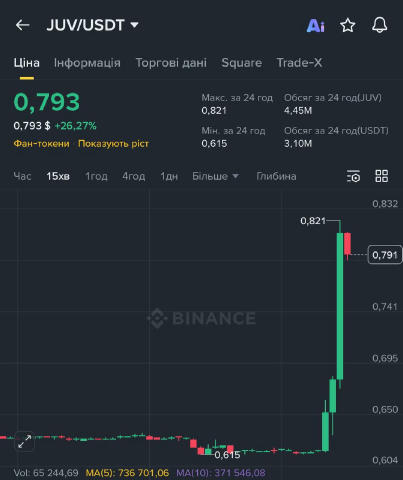Switch to the Інформація tab

87,63
